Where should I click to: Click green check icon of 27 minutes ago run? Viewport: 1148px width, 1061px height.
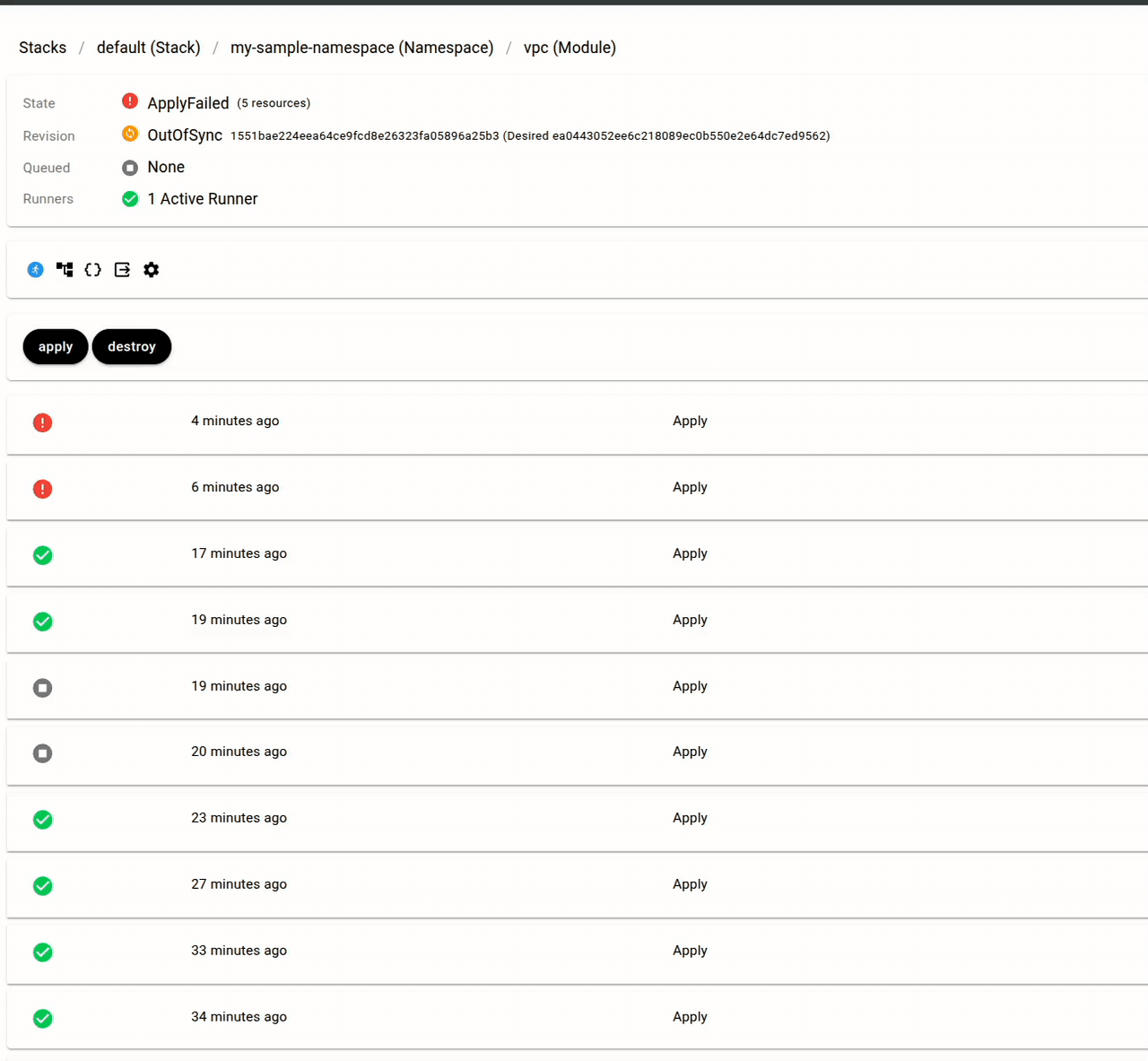[x=42, y=886]
